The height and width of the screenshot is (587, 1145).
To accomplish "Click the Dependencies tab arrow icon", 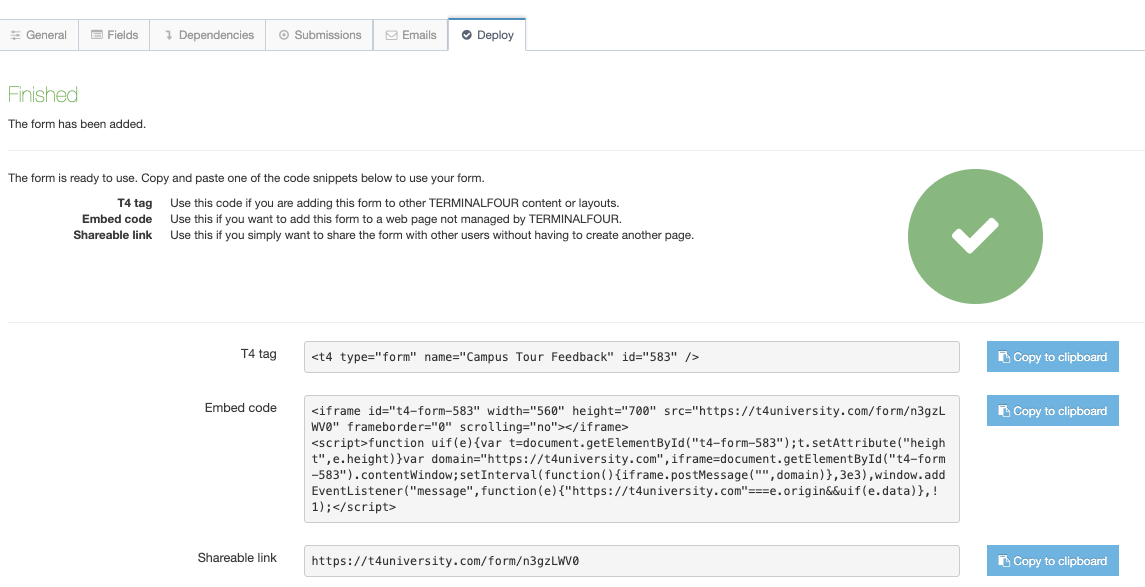I will coord(168,35).
